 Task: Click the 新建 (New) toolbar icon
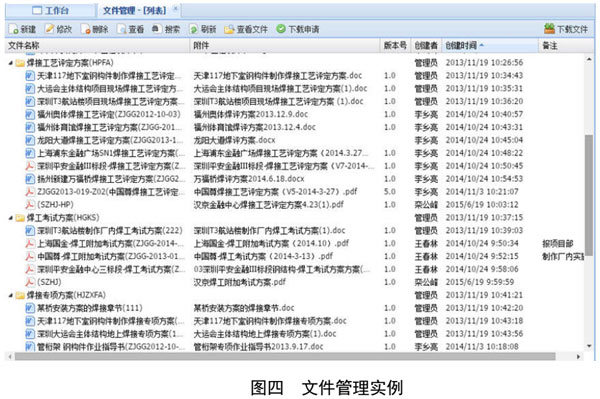pos(14,29)
